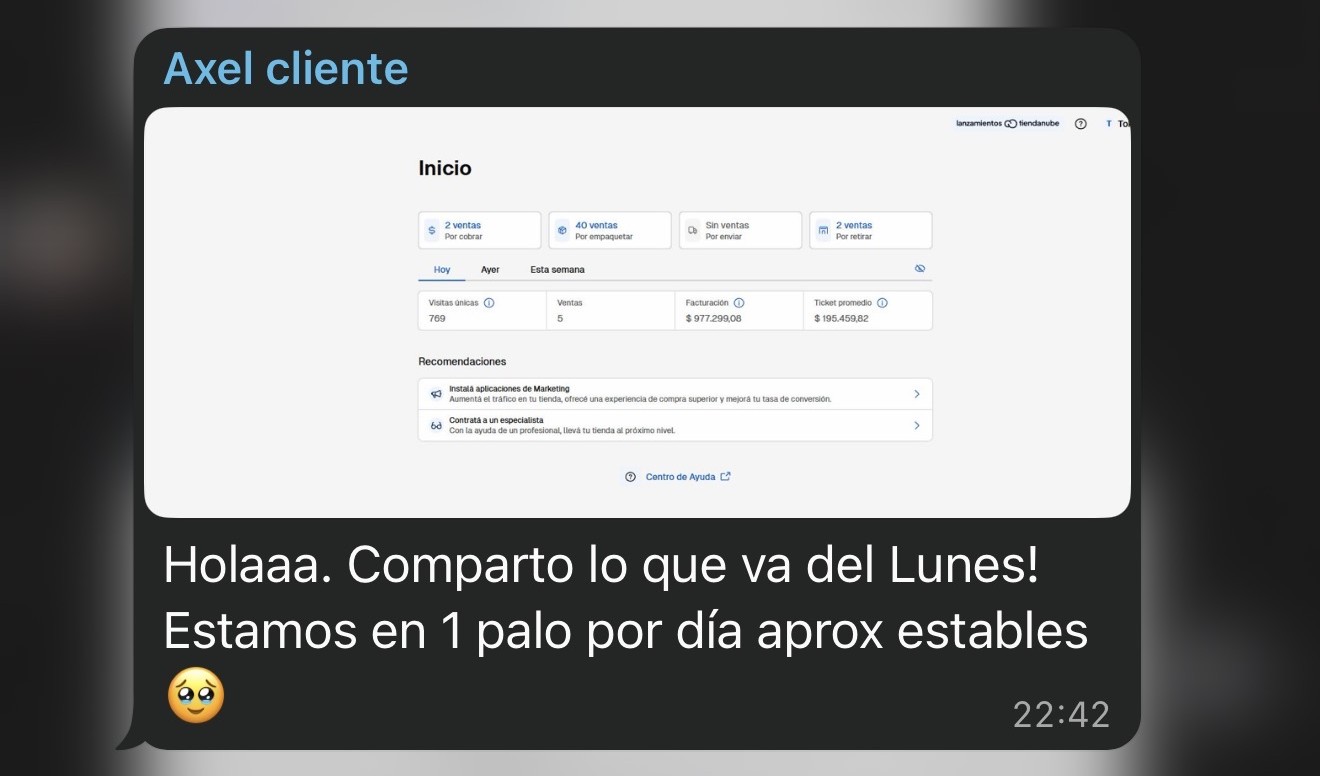Click the shipping truck icon on Por enviar card
1320x776 pixels.
coord(691,229)
